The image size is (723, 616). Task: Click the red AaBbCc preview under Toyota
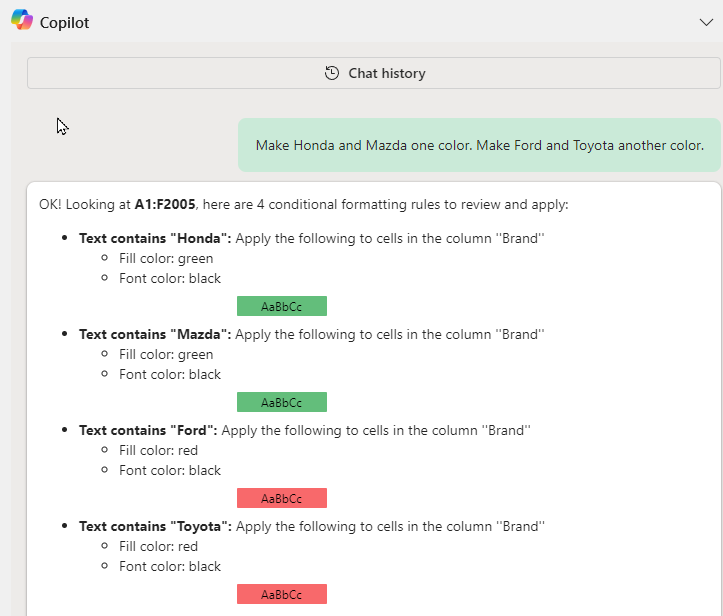pyautogui.click(x=281, y=594)
